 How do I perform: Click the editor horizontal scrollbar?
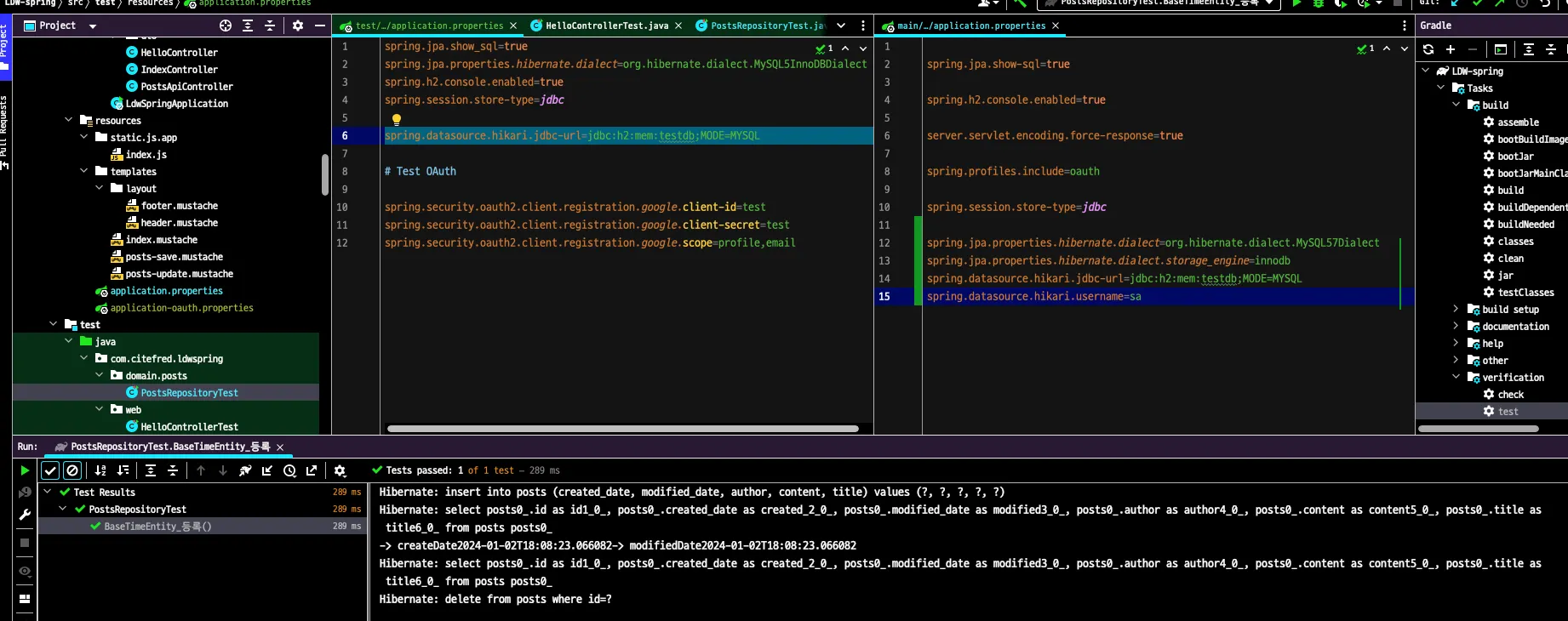pos(622,429)
